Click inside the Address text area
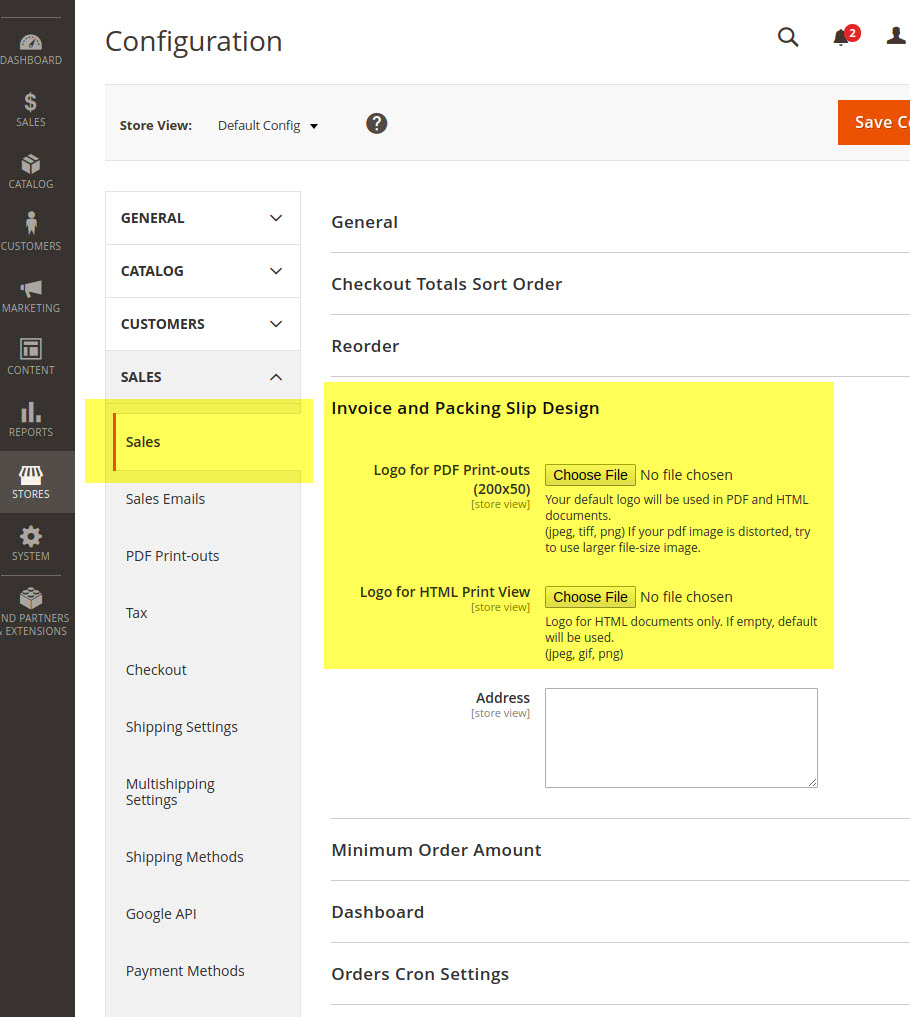Image resolution: width=910 pixels, height=1017 pixels. (x=680, y=737)
